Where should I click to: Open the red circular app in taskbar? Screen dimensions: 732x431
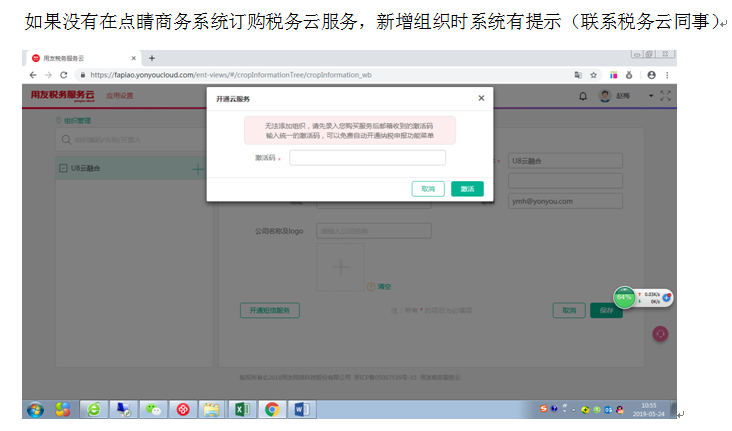(183, 410)
